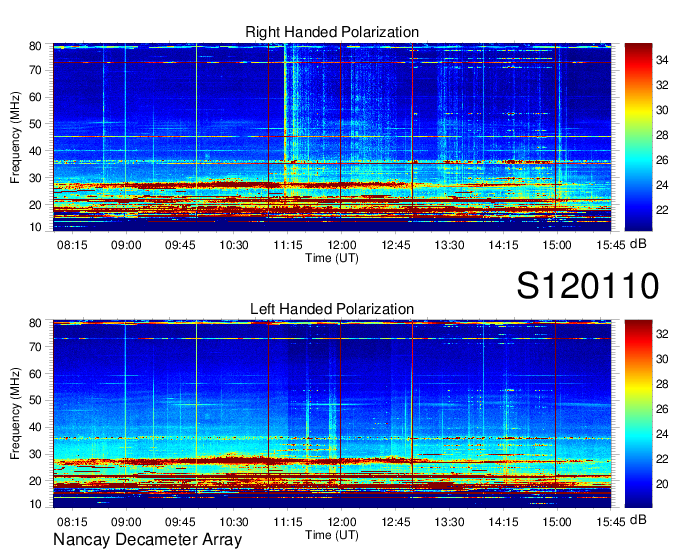Click the "08:15" tick of the Right Handed plot
Viewport: 680px width, 552px height.
click(x=72, y=245)
